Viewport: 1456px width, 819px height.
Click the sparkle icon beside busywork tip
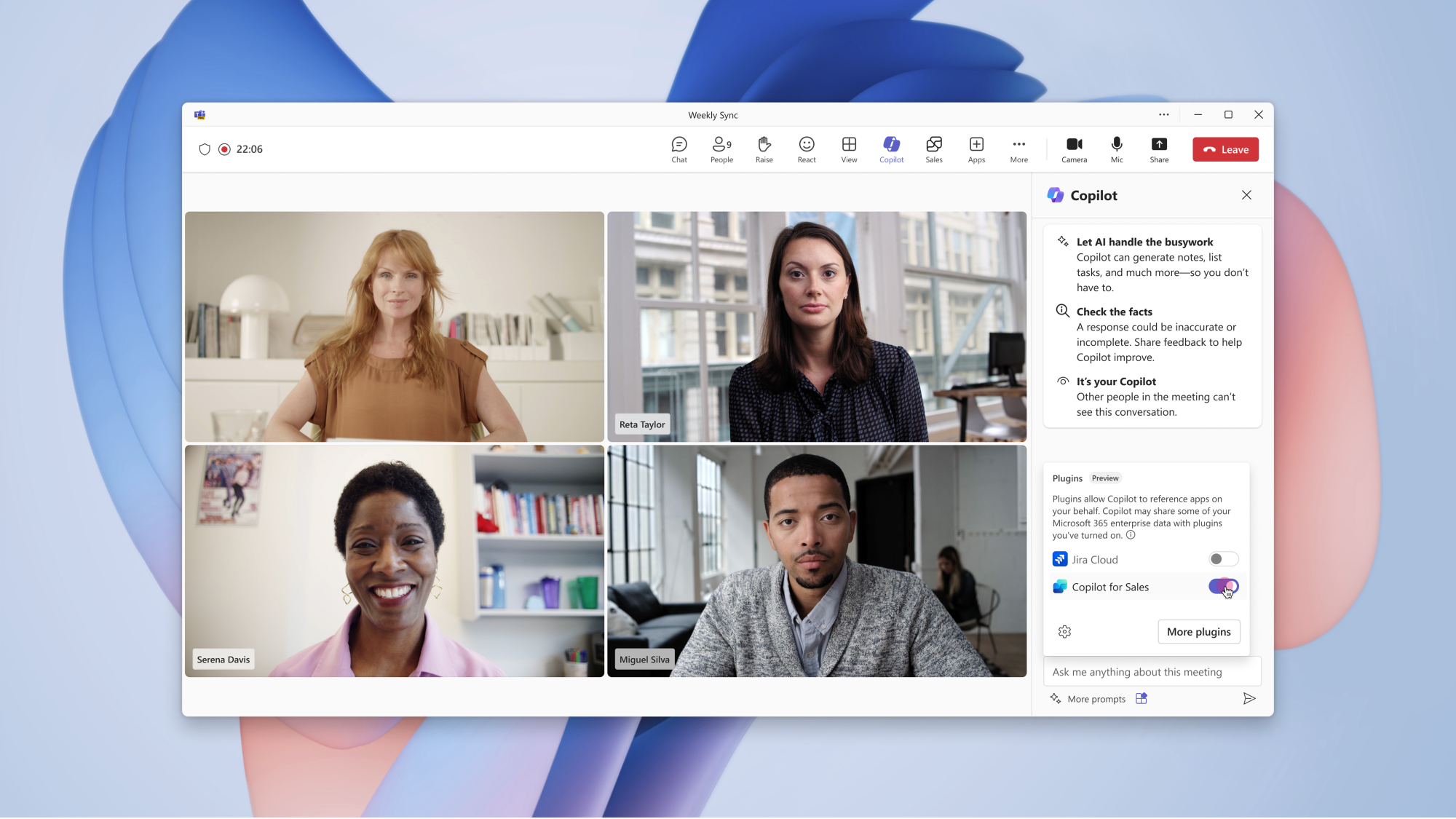point(1063,241)
